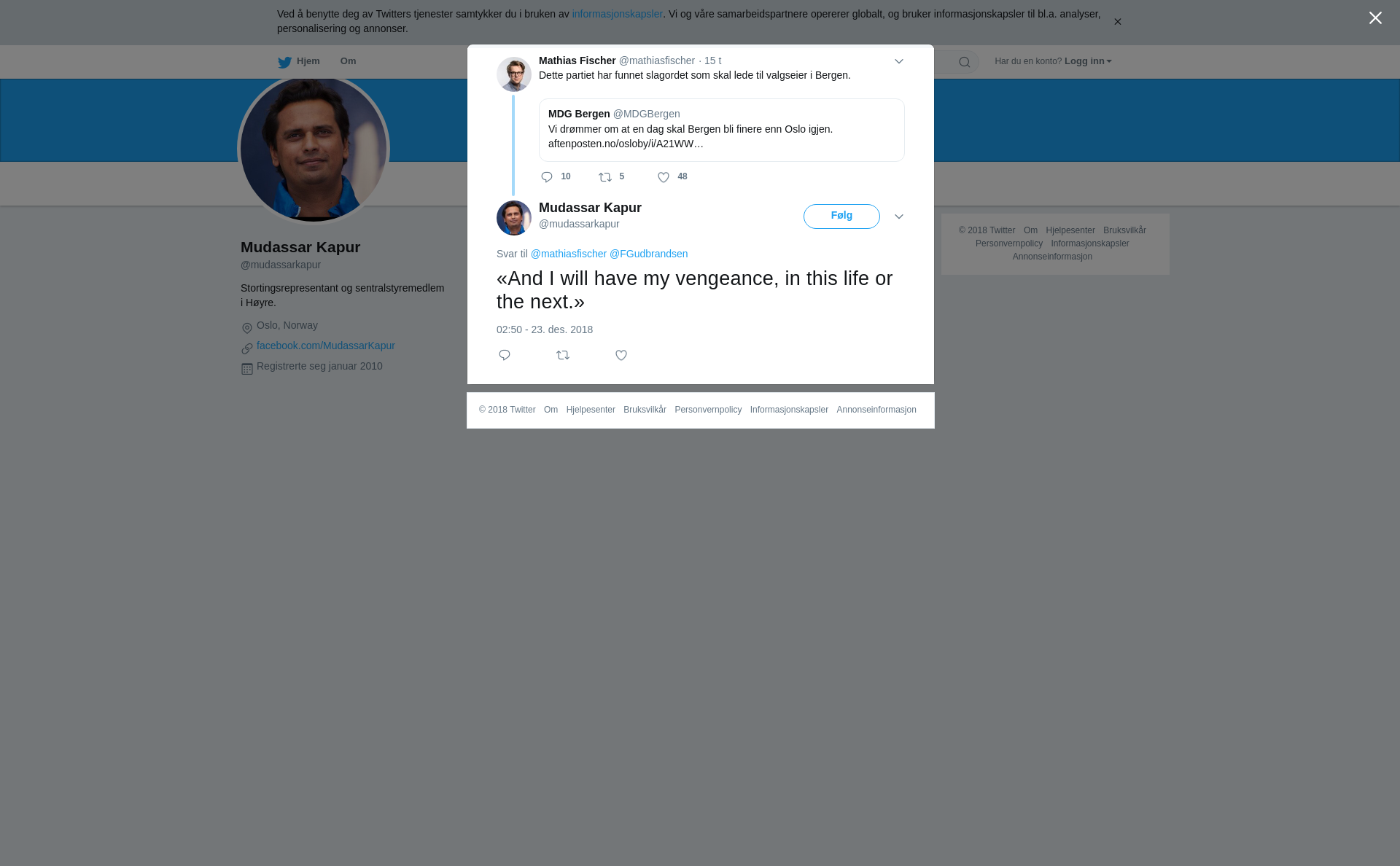Dismiss the cookie notice banner
This screenshot has height=866, width=1400.
(x=1117, y=22)
